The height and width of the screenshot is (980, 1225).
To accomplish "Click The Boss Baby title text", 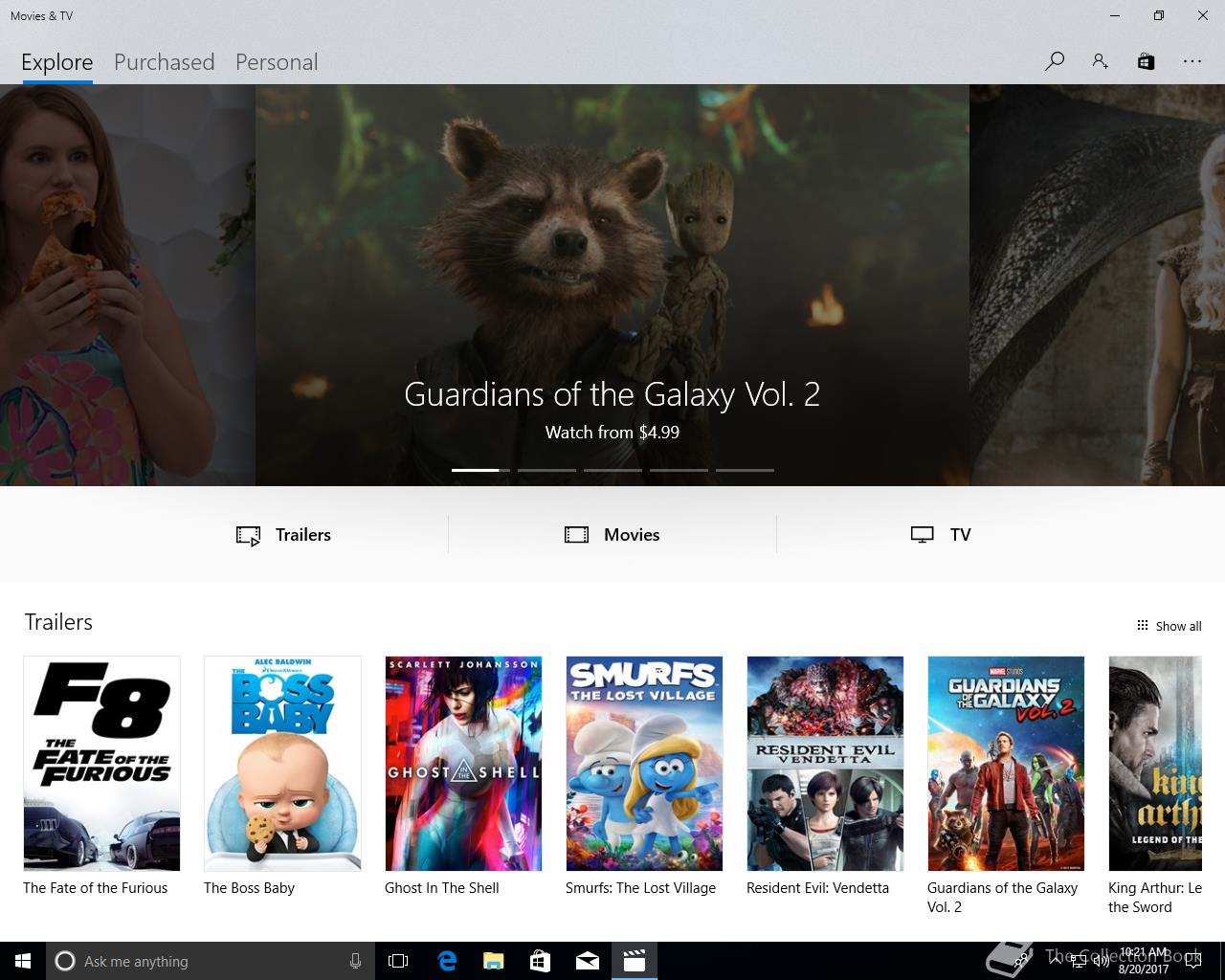I will 249,888.
